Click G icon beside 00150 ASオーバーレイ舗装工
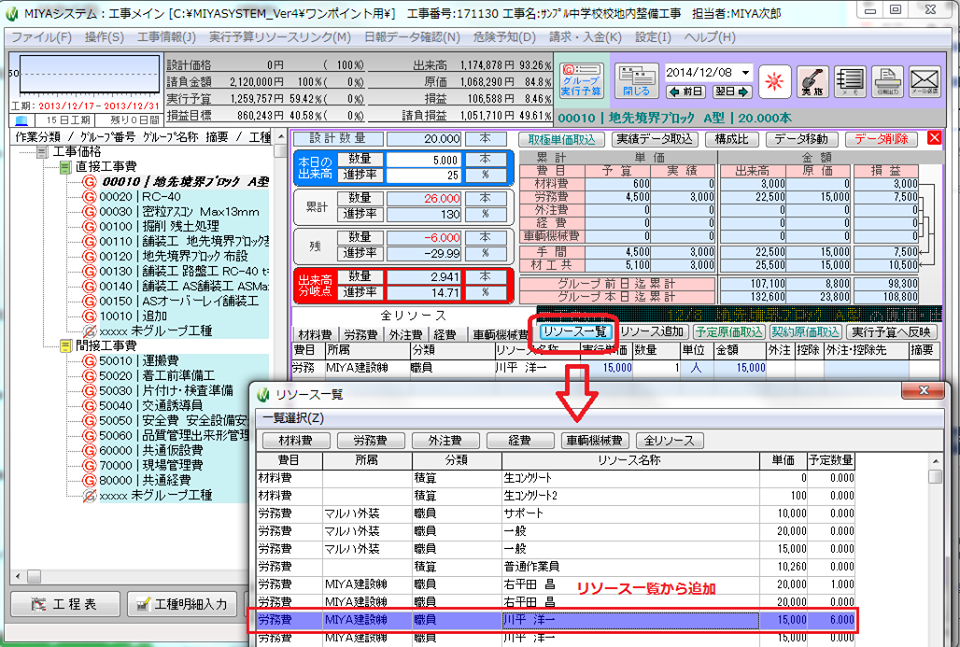The width and height of the screenshot is (960, 647). click(89, 301)
